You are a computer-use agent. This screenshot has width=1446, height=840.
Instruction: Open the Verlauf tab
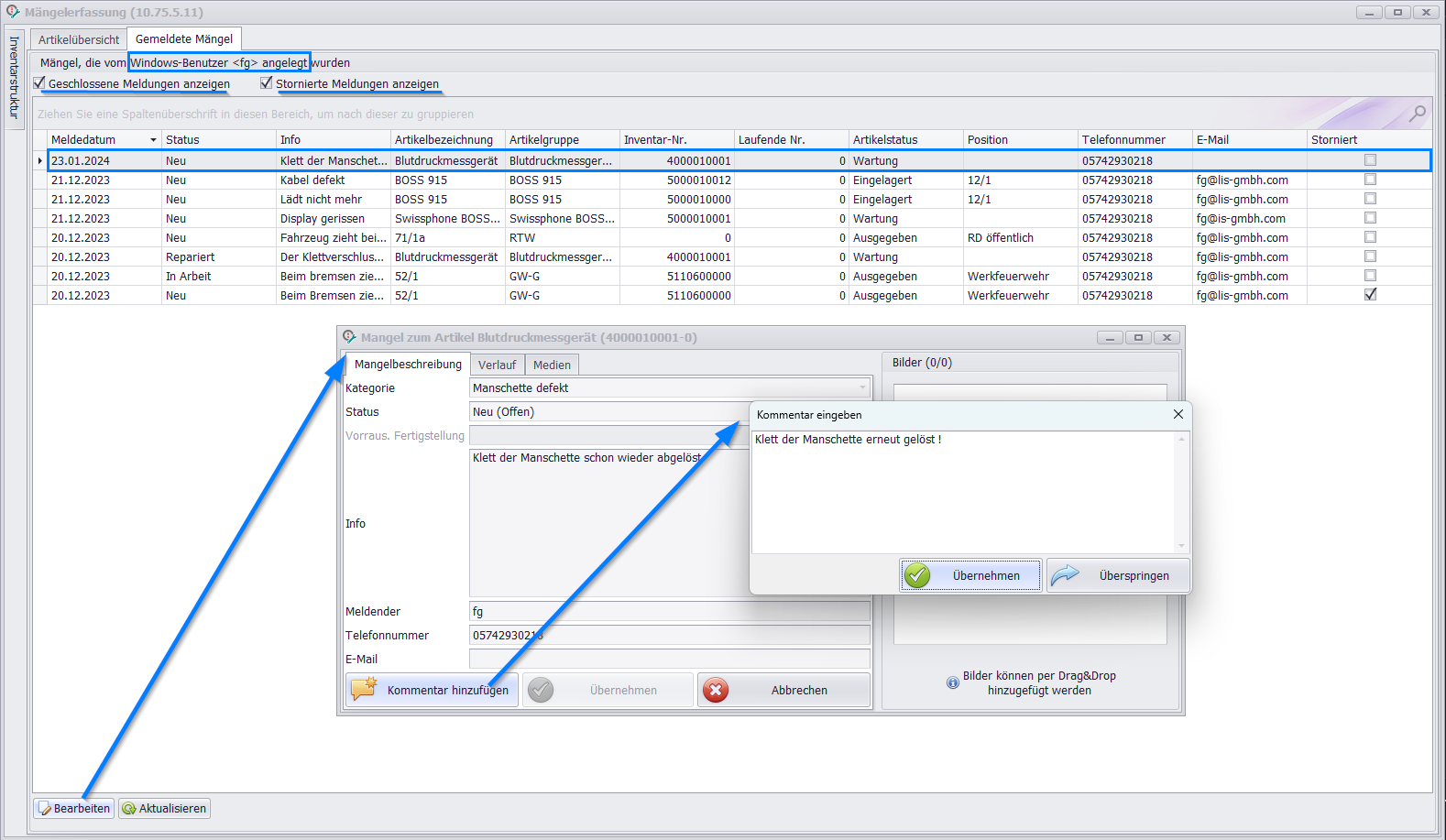tap(497, 365)
